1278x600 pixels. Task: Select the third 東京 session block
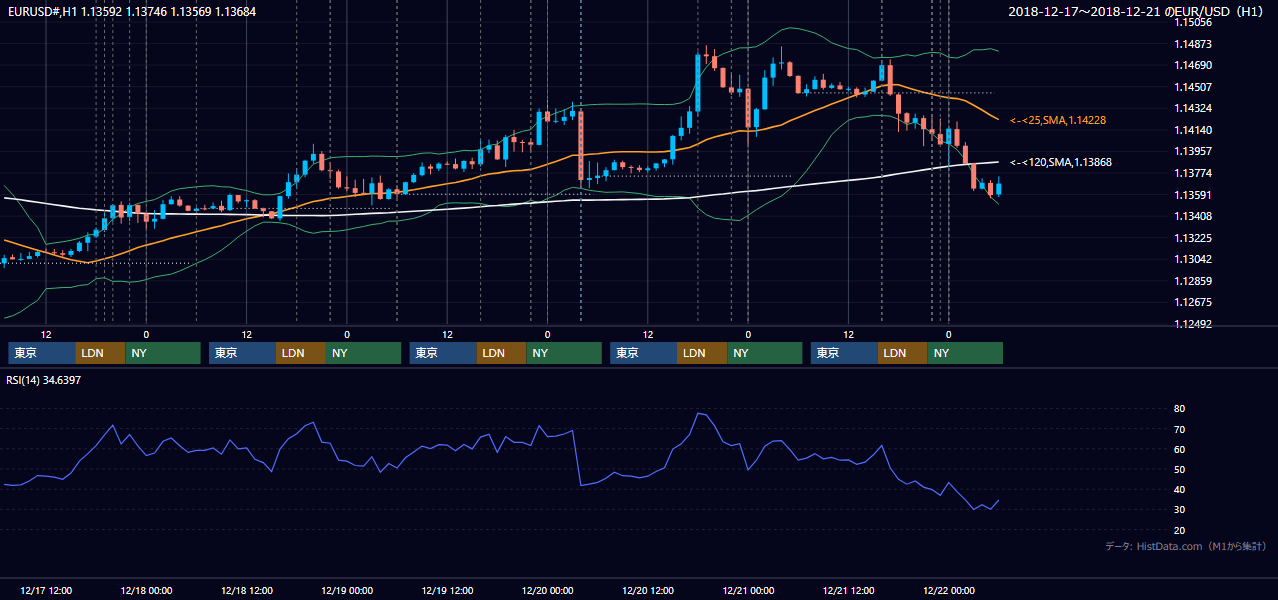click(443, 353)
